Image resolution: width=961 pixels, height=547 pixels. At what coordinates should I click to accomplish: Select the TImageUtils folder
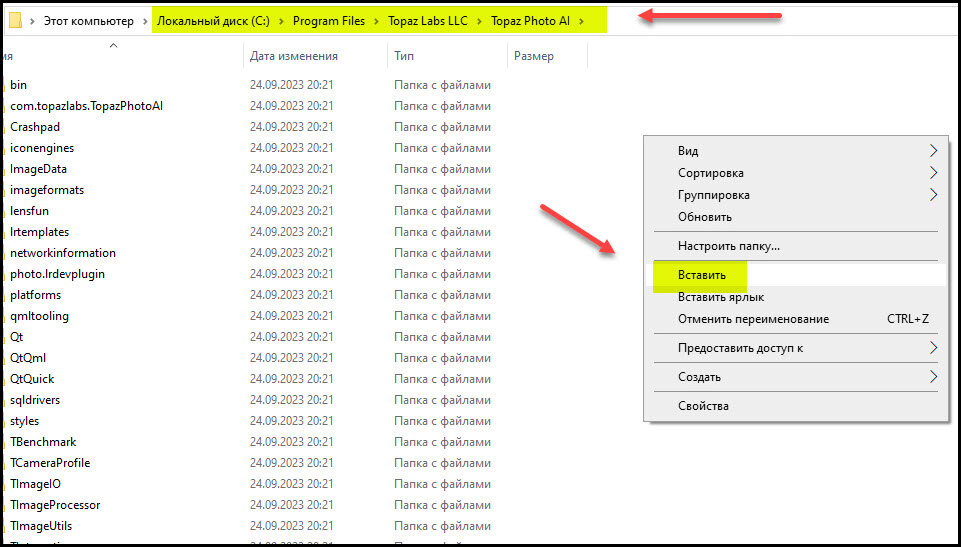click(41, 526)
